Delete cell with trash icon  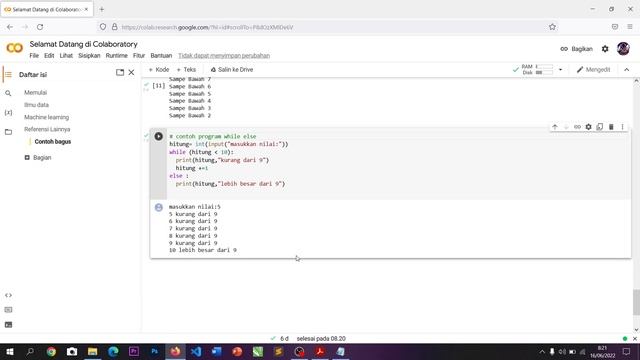pos(611,127)
